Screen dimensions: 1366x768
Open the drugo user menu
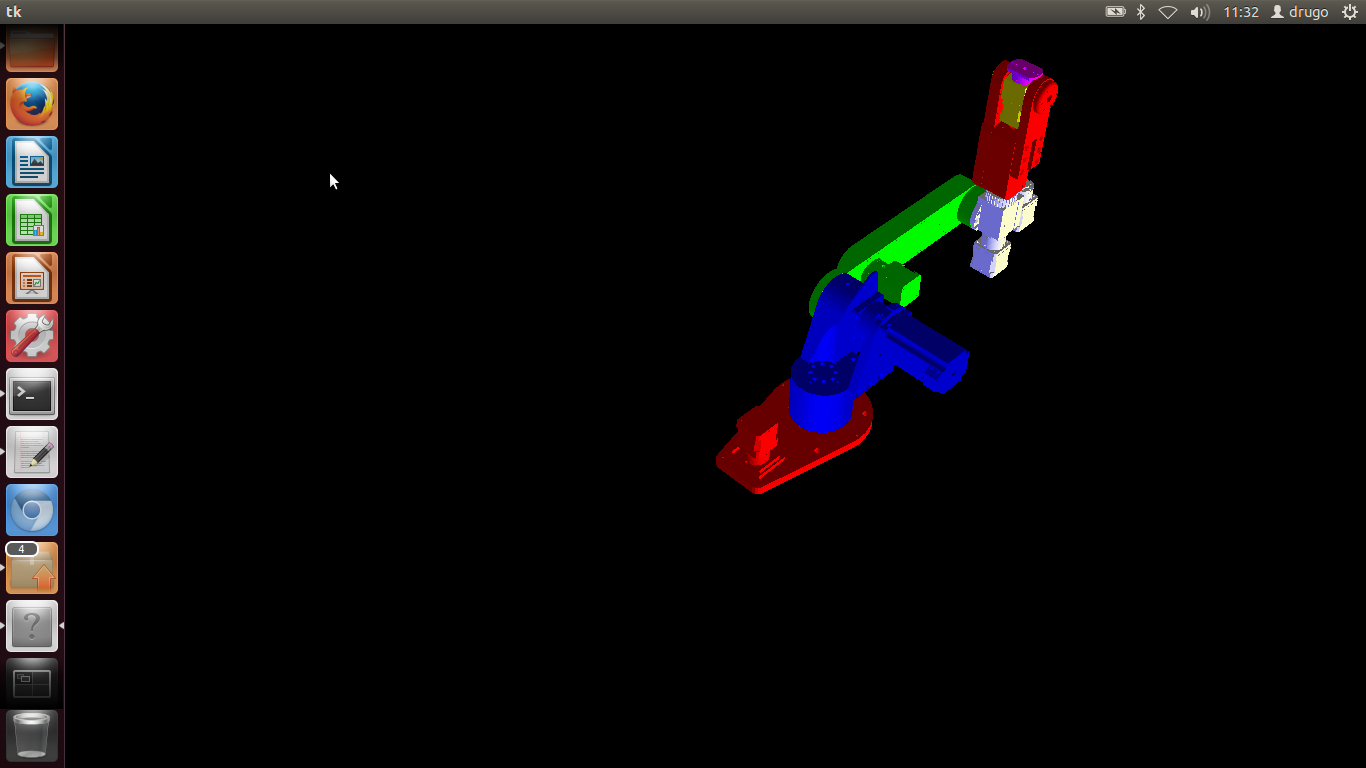pyautogui.click(x=1300, y=12)
